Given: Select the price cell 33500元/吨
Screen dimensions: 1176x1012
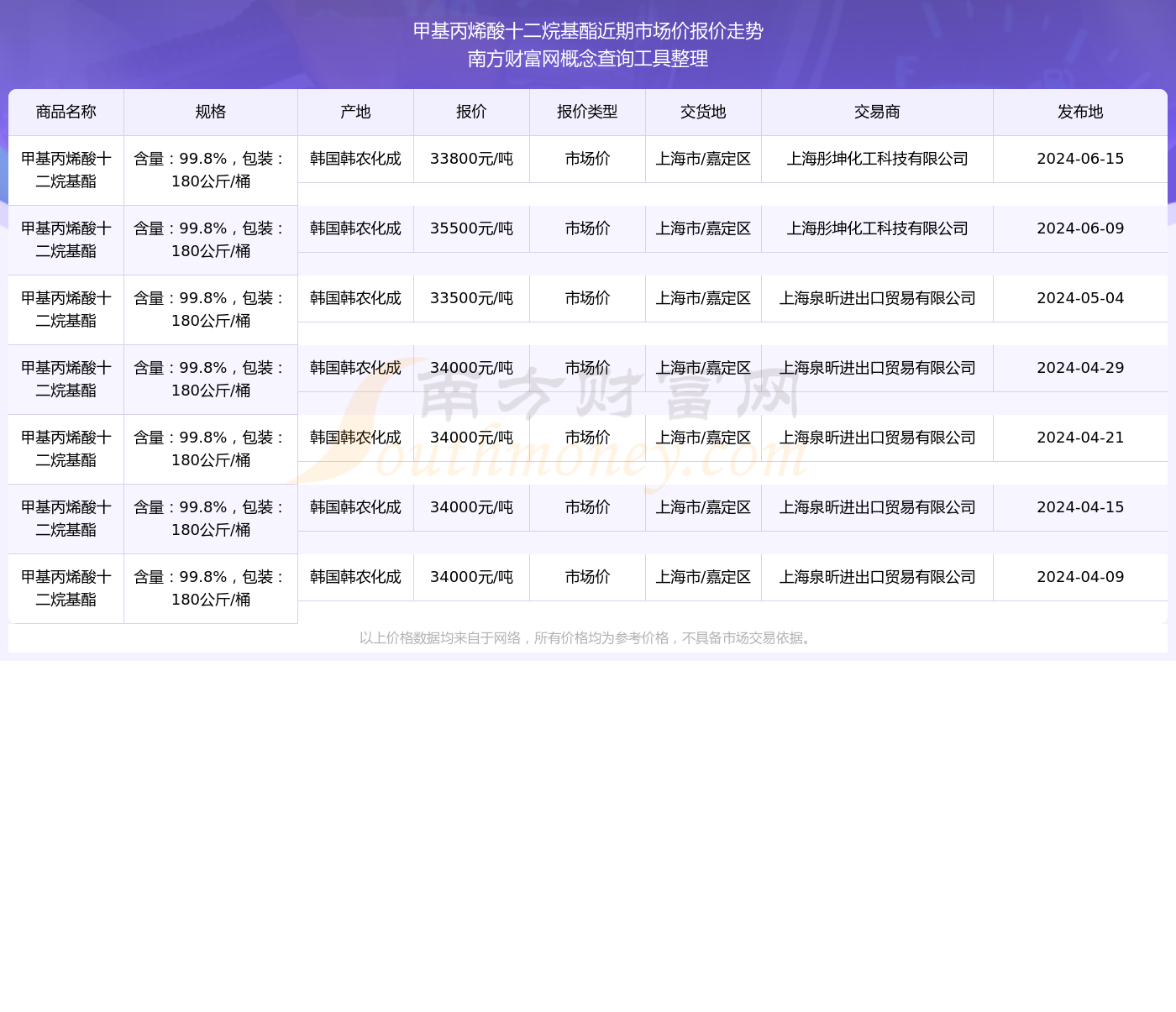Looking at the screenshot, I should (471, 298).
